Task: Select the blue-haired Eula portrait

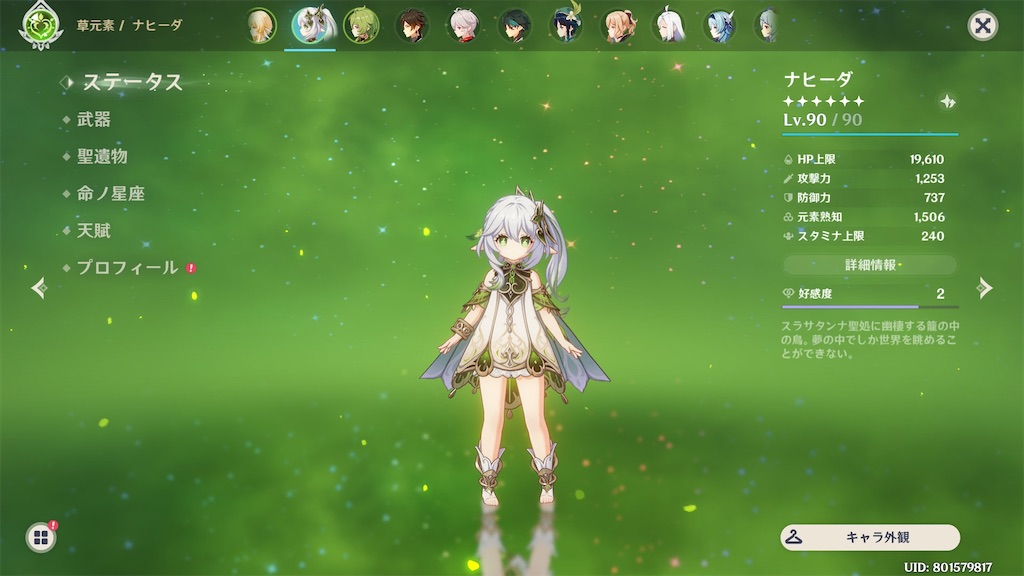Action: coord(720,26)
